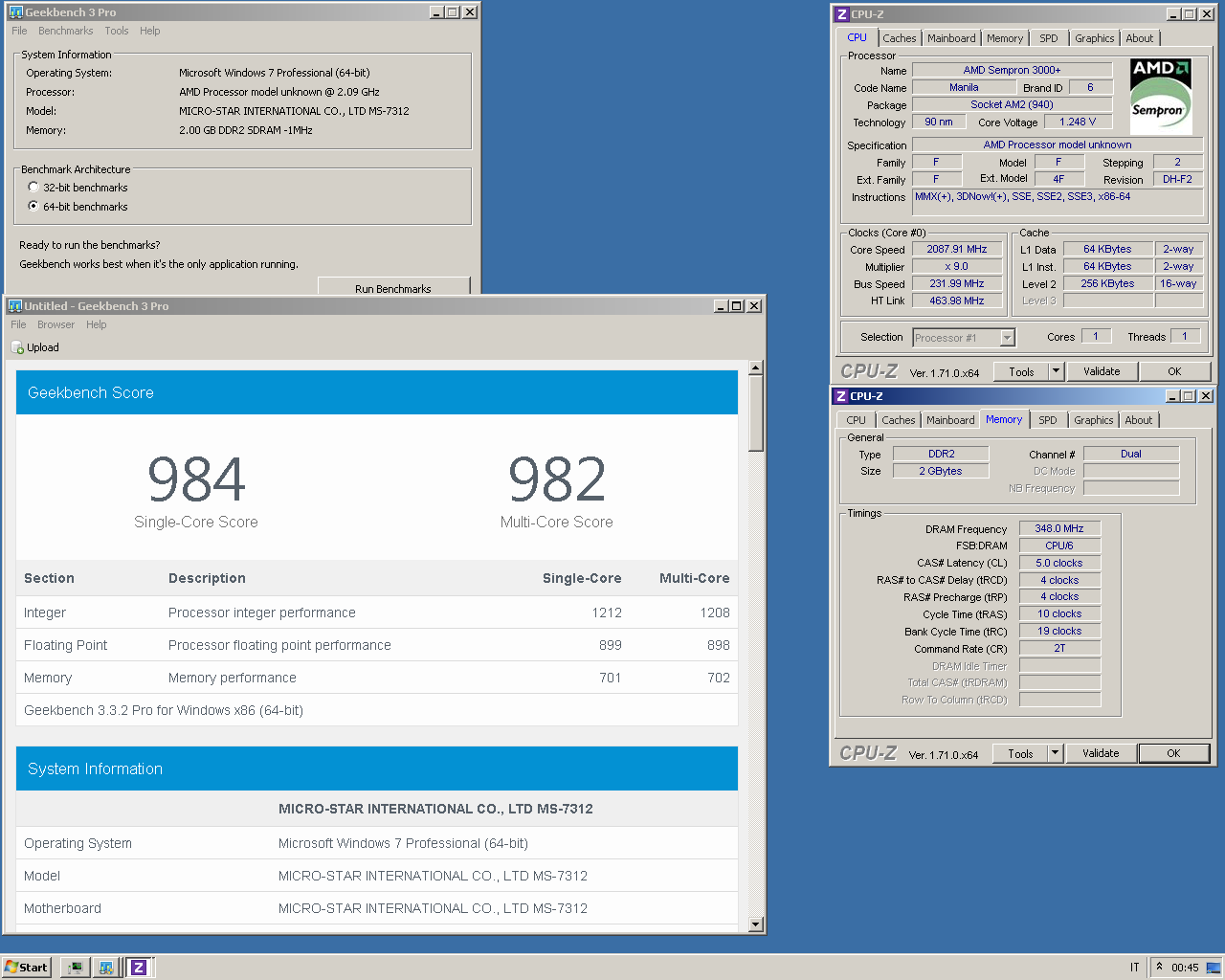Click the Name field AMD Sempron 3000+
Screen dimensions: 1225x980
point(1012,70)
